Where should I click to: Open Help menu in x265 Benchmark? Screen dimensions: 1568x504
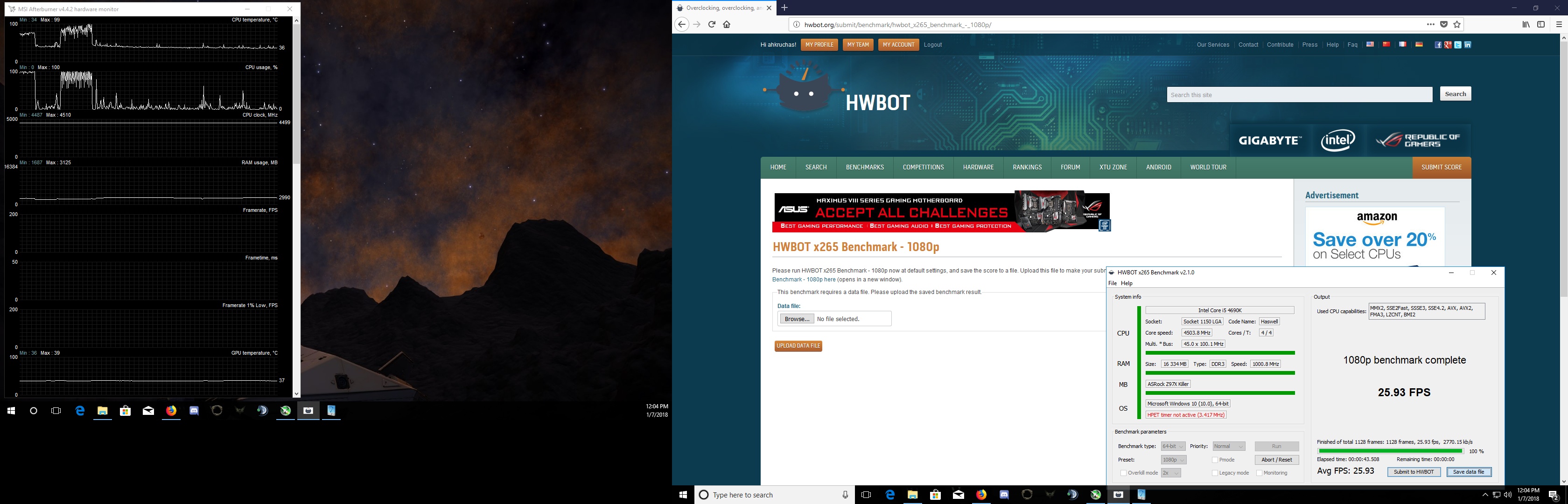tap(1127, 283)
